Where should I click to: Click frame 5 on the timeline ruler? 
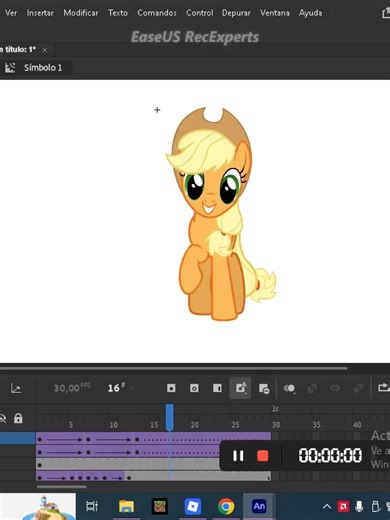pos(71,425)
